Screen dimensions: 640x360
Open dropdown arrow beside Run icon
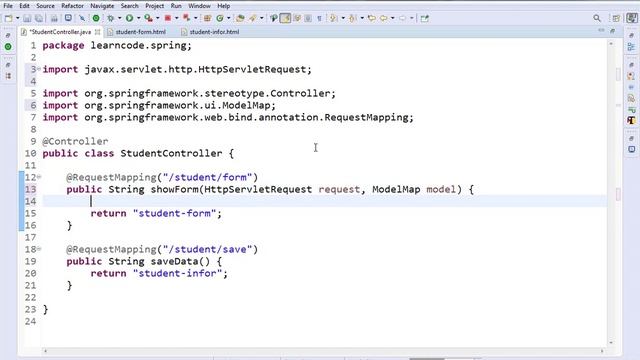pos(138,18)
